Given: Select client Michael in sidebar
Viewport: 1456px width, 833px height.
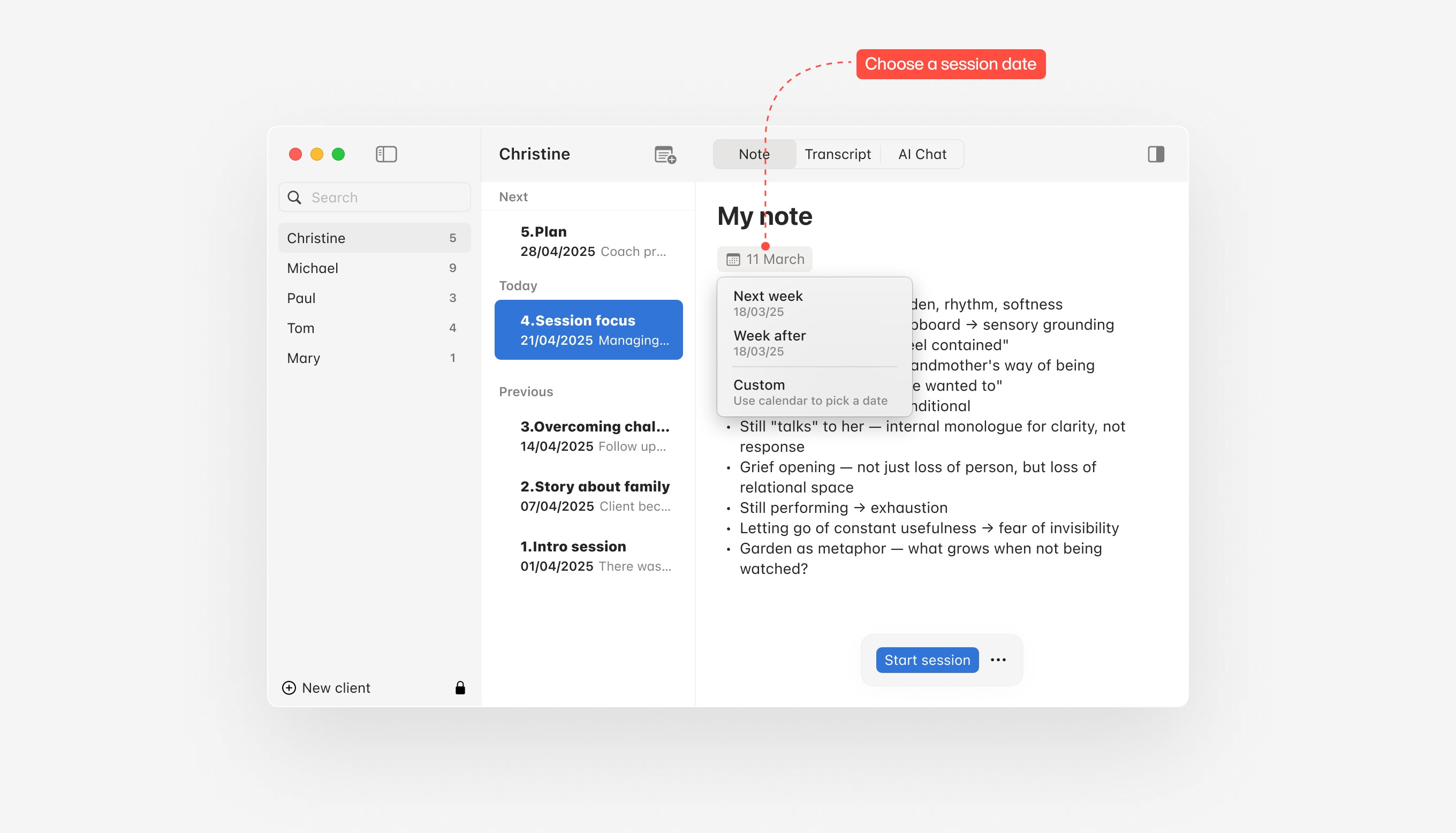Looking at the screenshot, I should [x=312, y=268].
